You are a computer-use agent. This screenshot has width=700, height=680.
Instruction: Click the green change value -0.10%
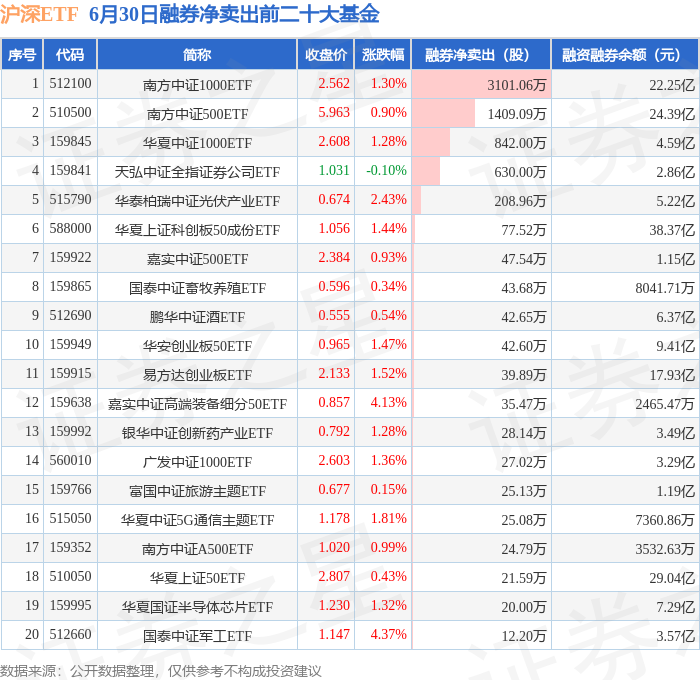pyautogui.click(x=386, y=171)
